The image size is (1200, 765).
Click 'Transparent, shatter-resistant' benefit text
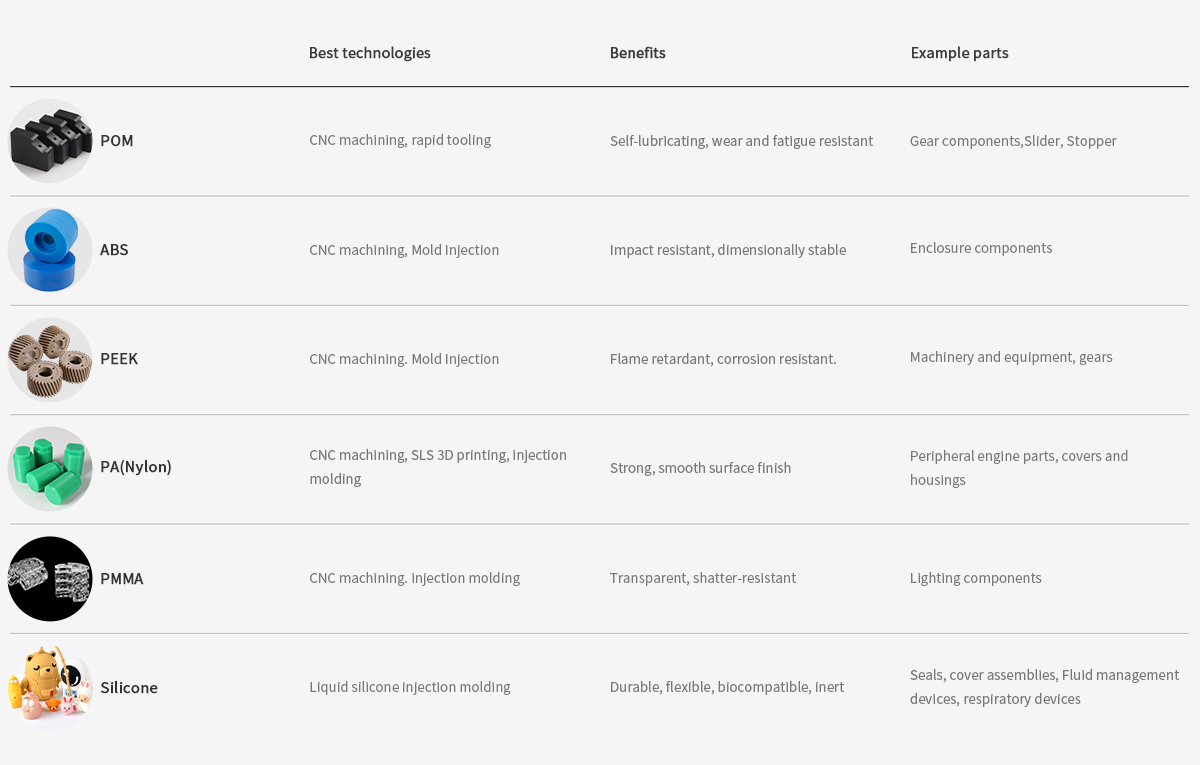point(703,578)
